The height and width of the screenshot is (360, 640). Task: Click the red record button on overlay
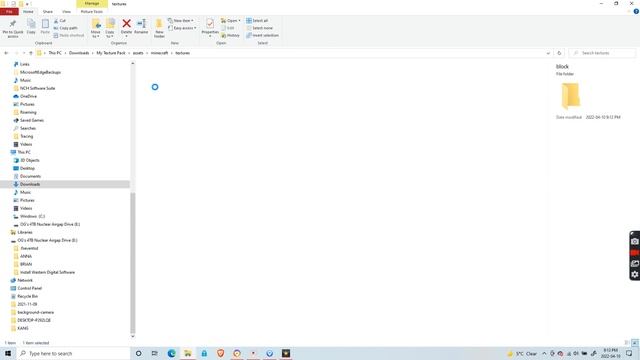point(635,253)
